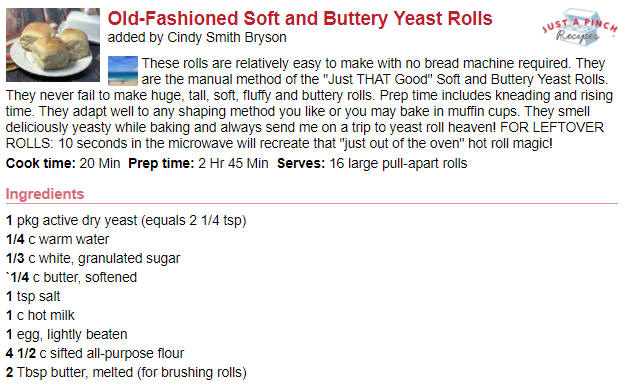Select the egg, lightly beaten line
The height and width of the screenshot is (386, 634).
coord(67,334)
